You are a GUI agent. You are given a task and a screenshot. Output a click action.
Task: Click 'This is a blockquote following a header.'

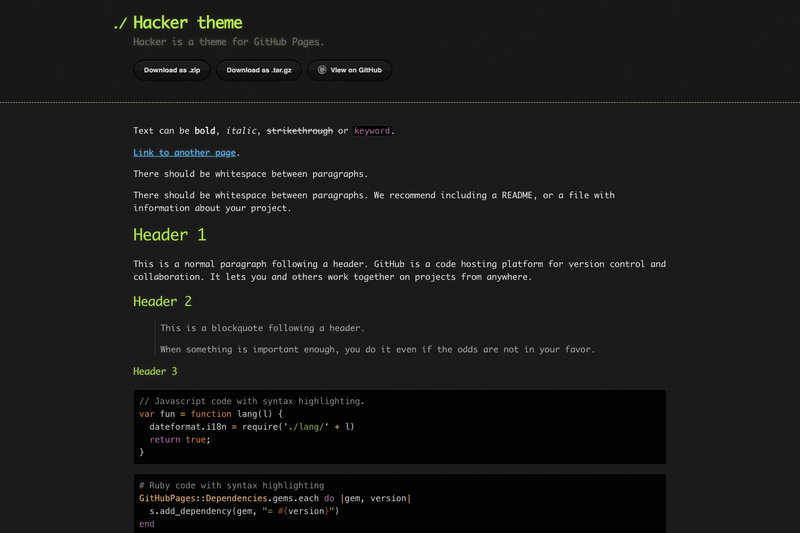coord(262,328)
